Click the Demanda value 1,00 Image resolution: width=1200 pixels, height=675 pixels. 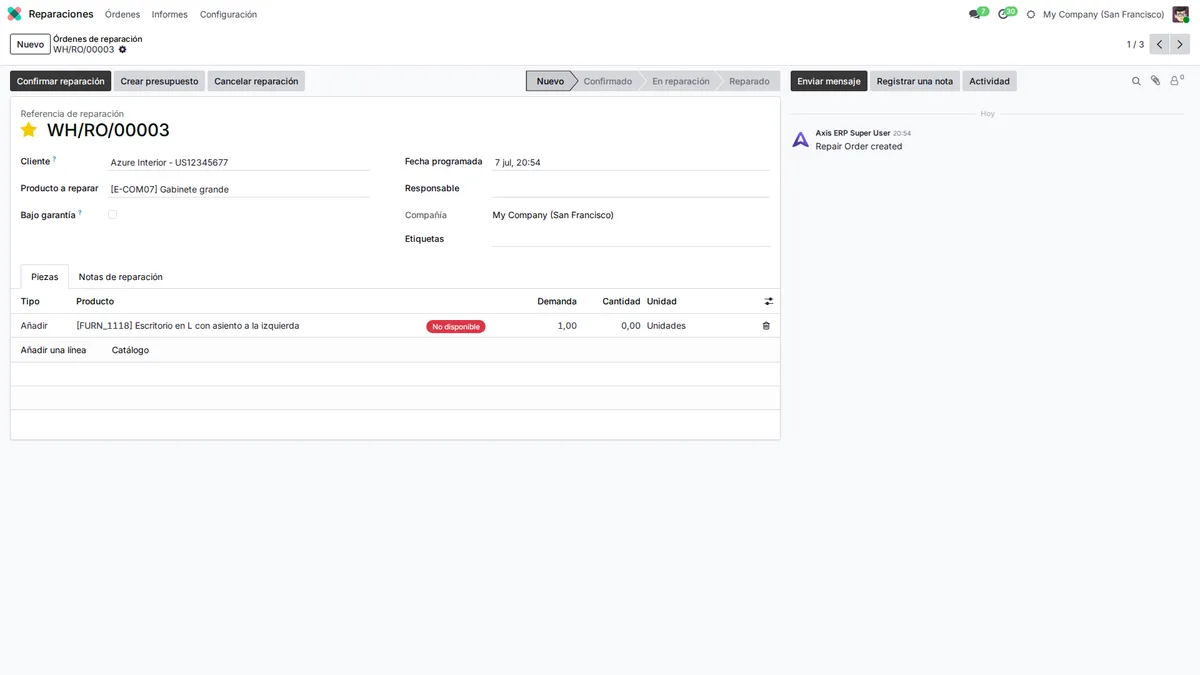567,326
